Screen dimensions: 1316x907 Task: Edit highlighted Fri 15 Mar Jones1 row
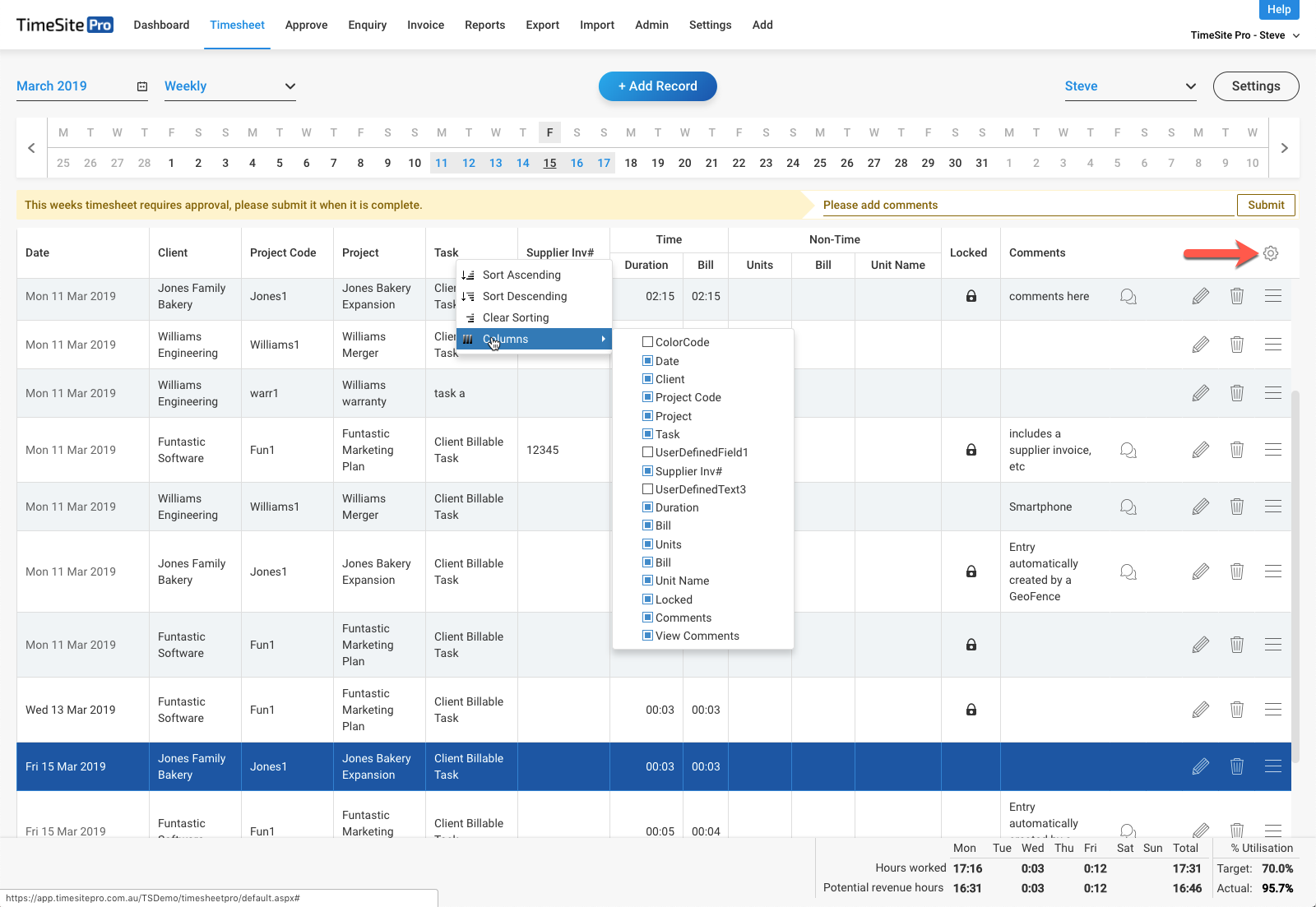[1201, 766]
